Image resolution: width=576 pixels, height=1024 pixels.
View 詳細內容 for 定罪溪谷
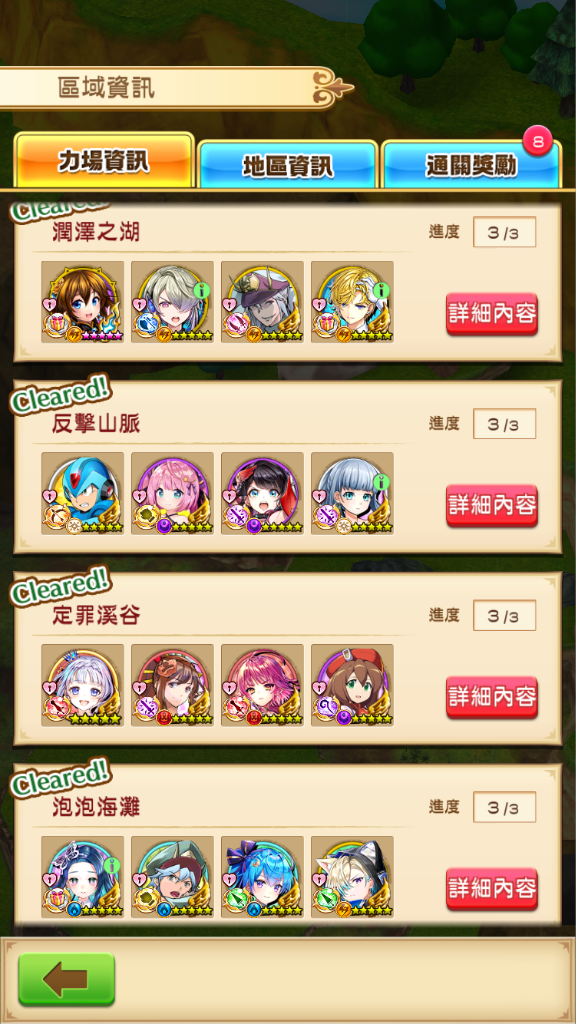(492, 697)
